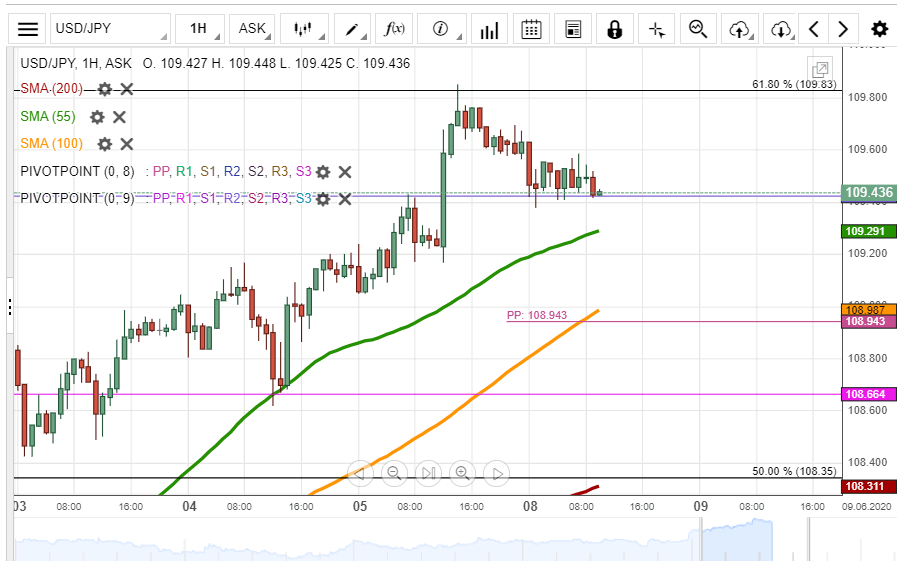Click the left panel drag handle dots
906x561 pixels.
(x=10, y=307)
